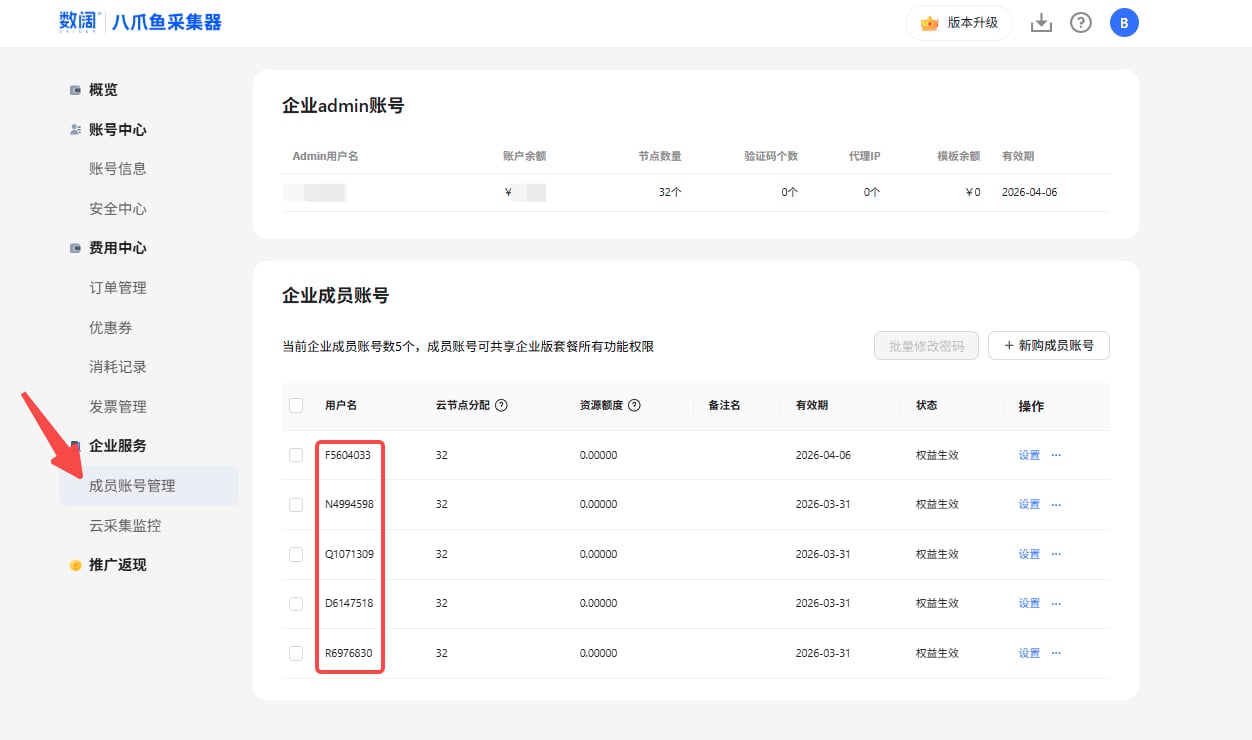This screenshot has width=1252, height=740.
Task: Click the crown icon for version upgrade
Action: (929, 23)
